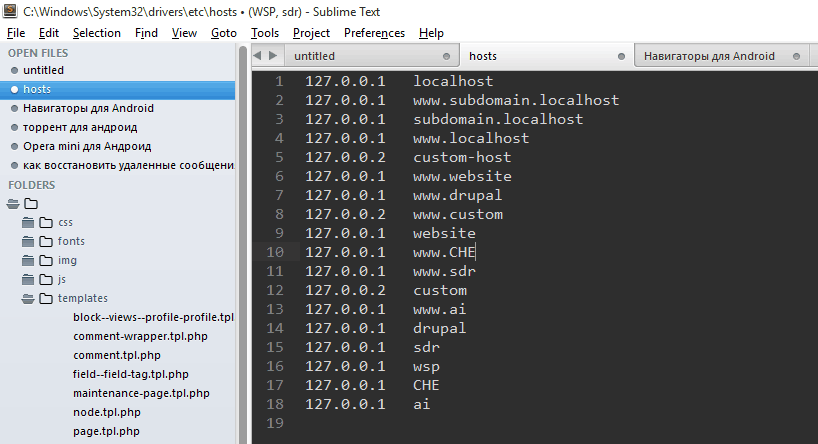Click the Sublime Text icon in title bar

click(x=11, y=11)
